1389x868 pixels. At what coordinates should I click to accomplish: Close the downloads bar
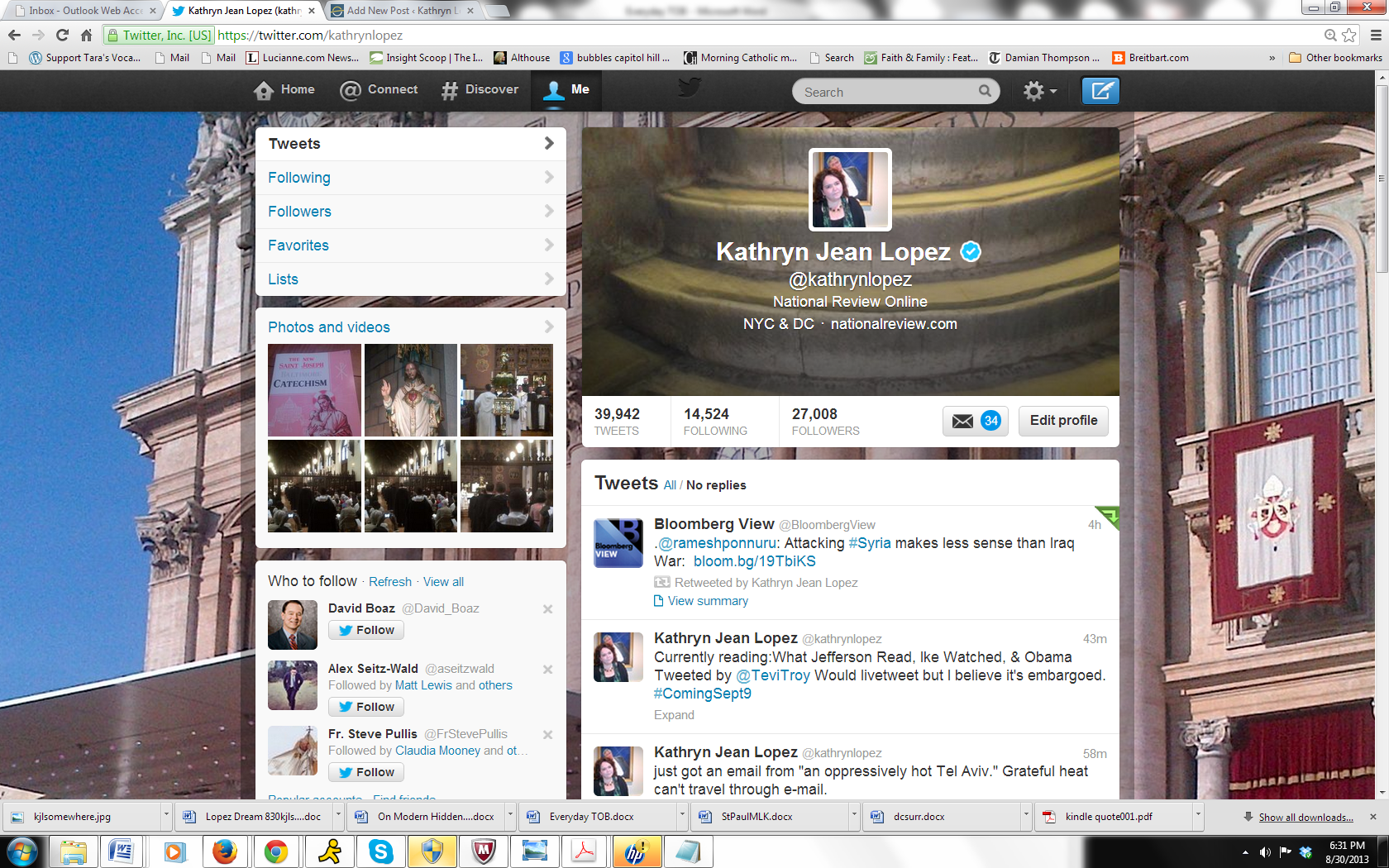click(1373, 816)
